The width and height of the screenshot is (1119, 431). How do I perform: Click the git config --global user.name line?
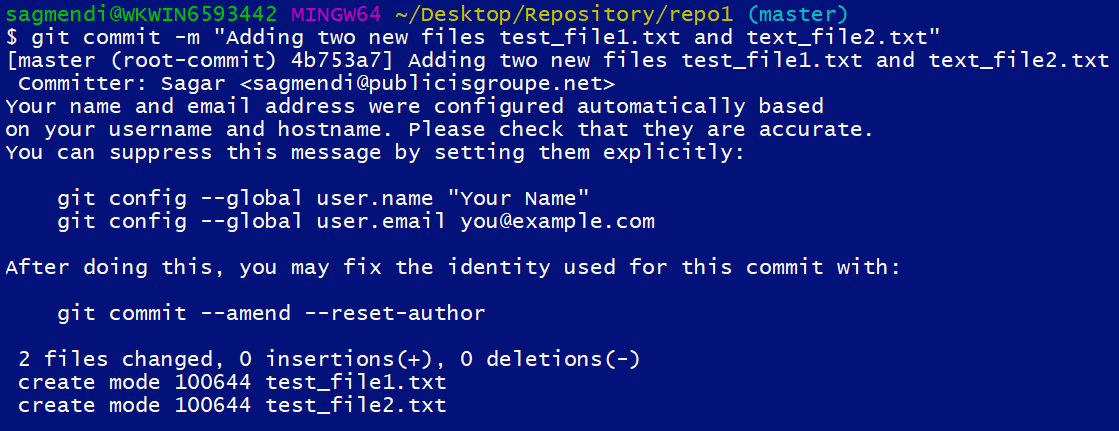323,198
